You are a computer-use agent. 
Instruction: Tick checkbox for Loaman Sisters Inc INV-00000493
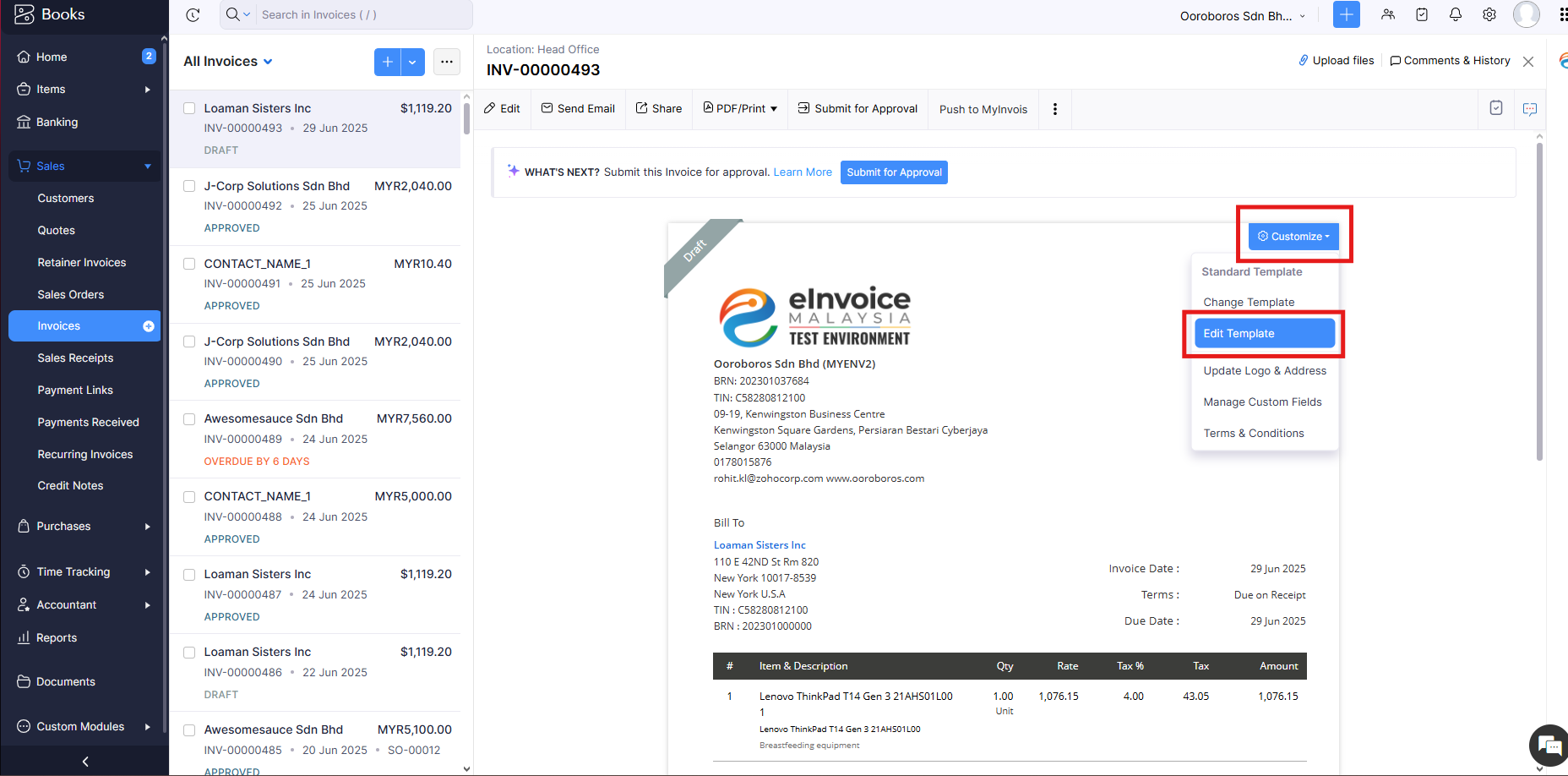(x=189, y=108)
